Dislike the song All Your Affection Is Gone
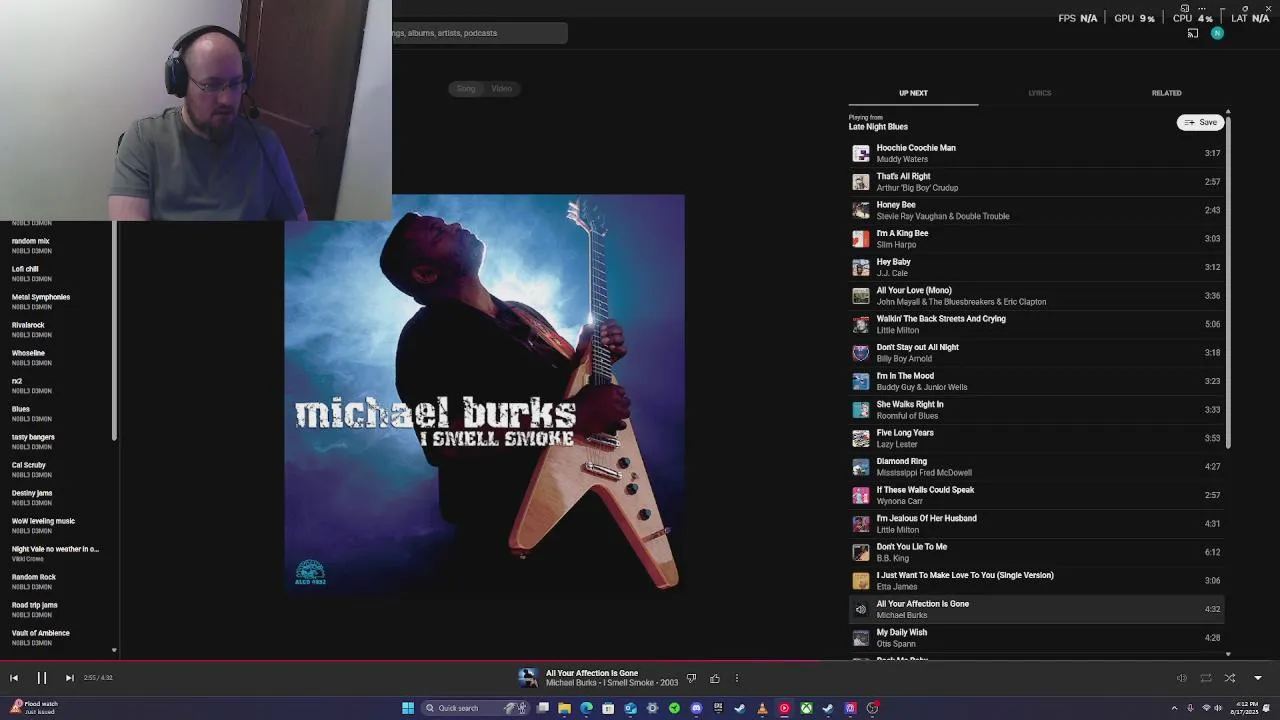 [691, 678]
